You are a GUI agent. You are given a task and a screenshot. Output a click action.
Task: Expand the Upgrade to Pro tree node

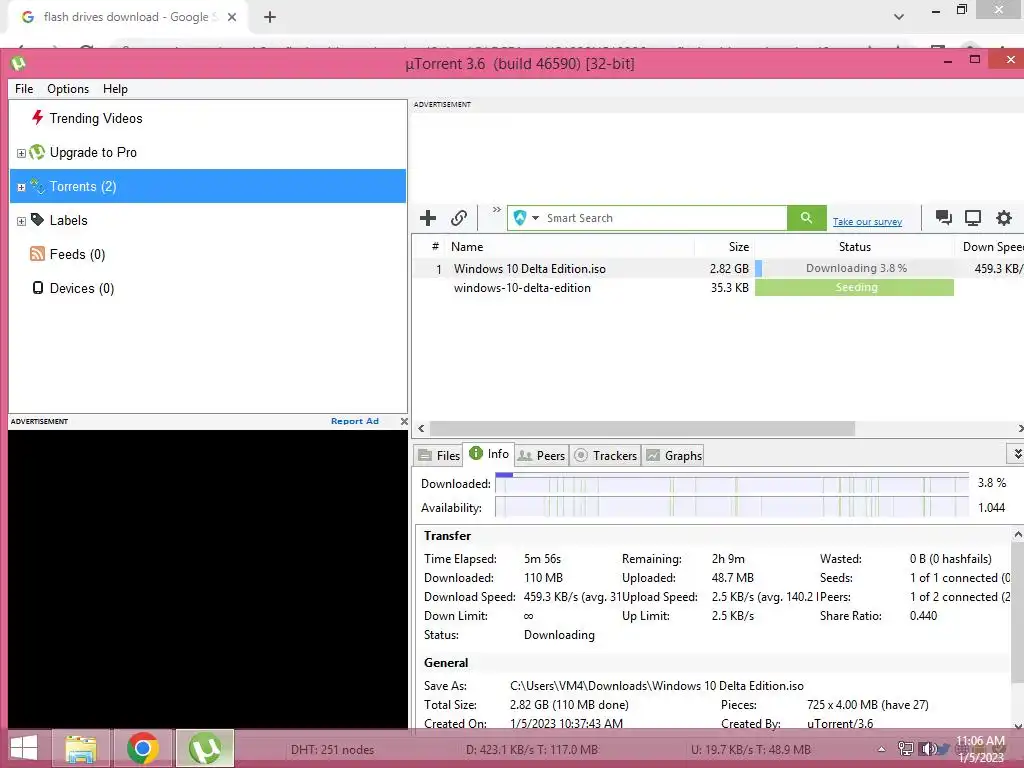(21, 153)
